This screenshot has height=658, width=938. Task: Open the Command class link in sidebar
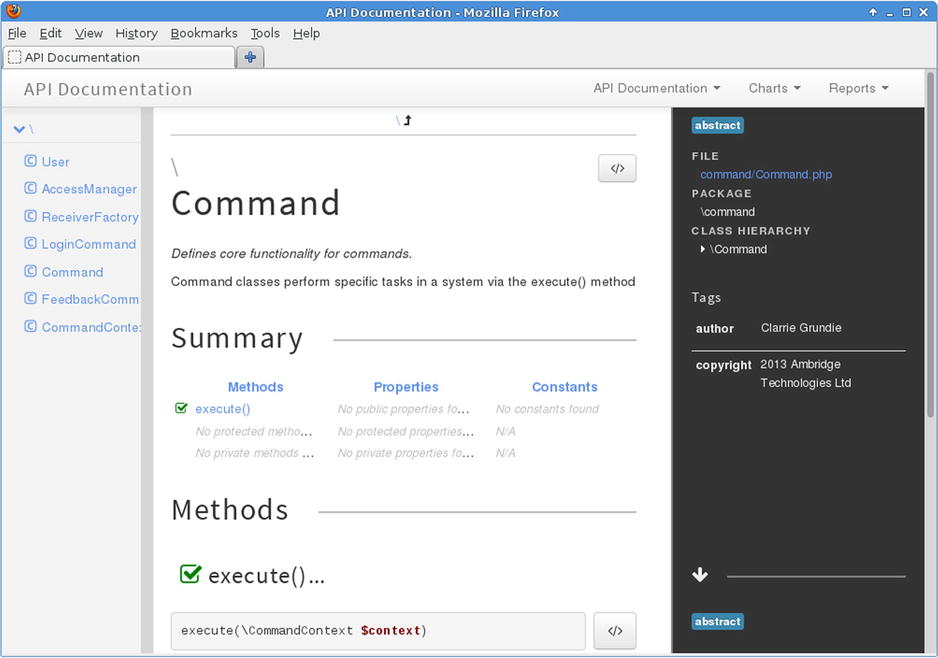tap(72, 272)
